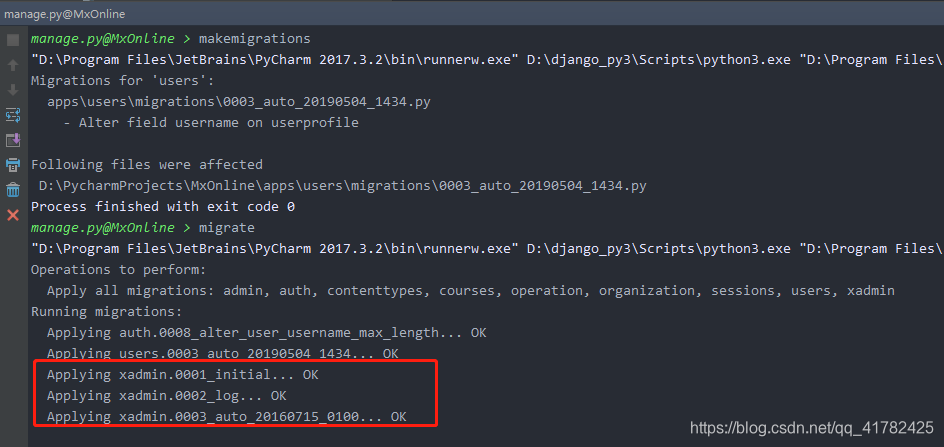Click Applying xadmin.0001_initial line
This screenshot has height=447, width=944.
coord(182,375)
